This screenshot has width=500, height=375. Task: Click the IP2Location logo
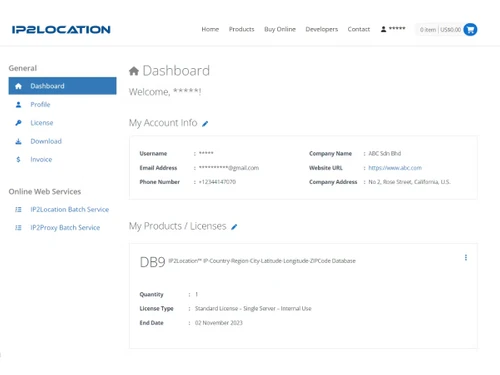click(61, 30)
